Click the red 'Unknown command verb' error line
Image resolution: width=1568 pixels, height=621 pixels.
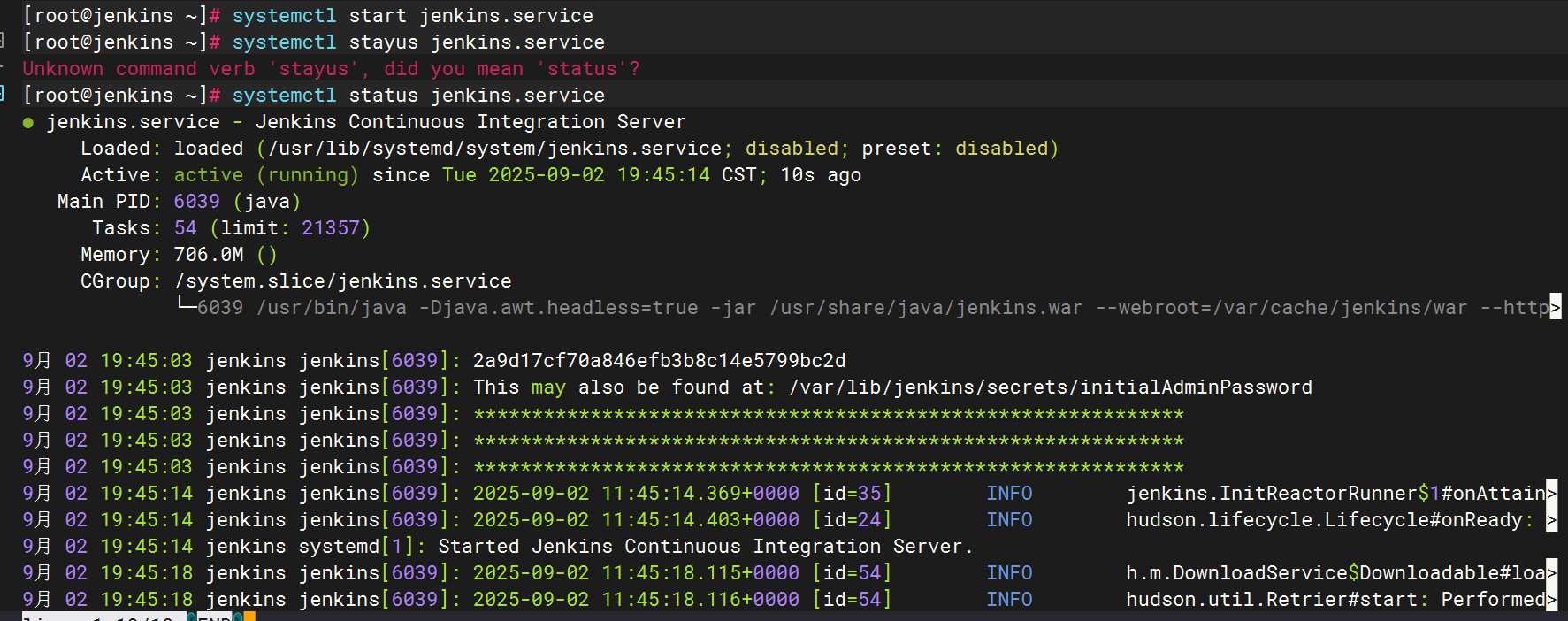point(332,69)
